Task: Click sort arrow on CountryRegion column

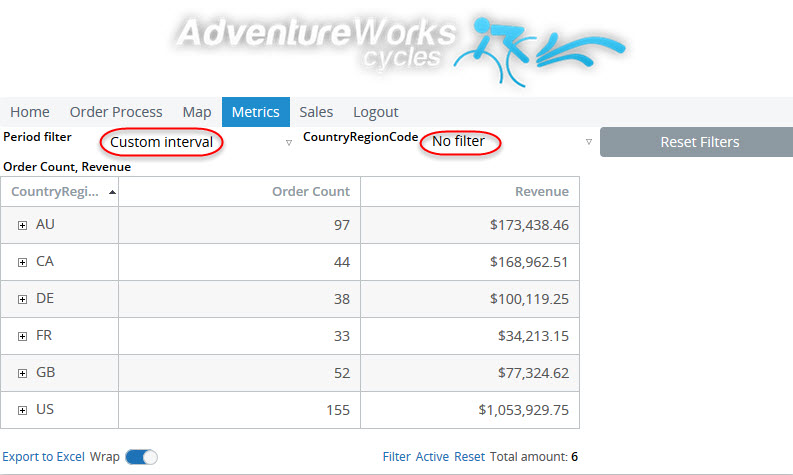Action: pyautogui.click(x=112, y=192)
